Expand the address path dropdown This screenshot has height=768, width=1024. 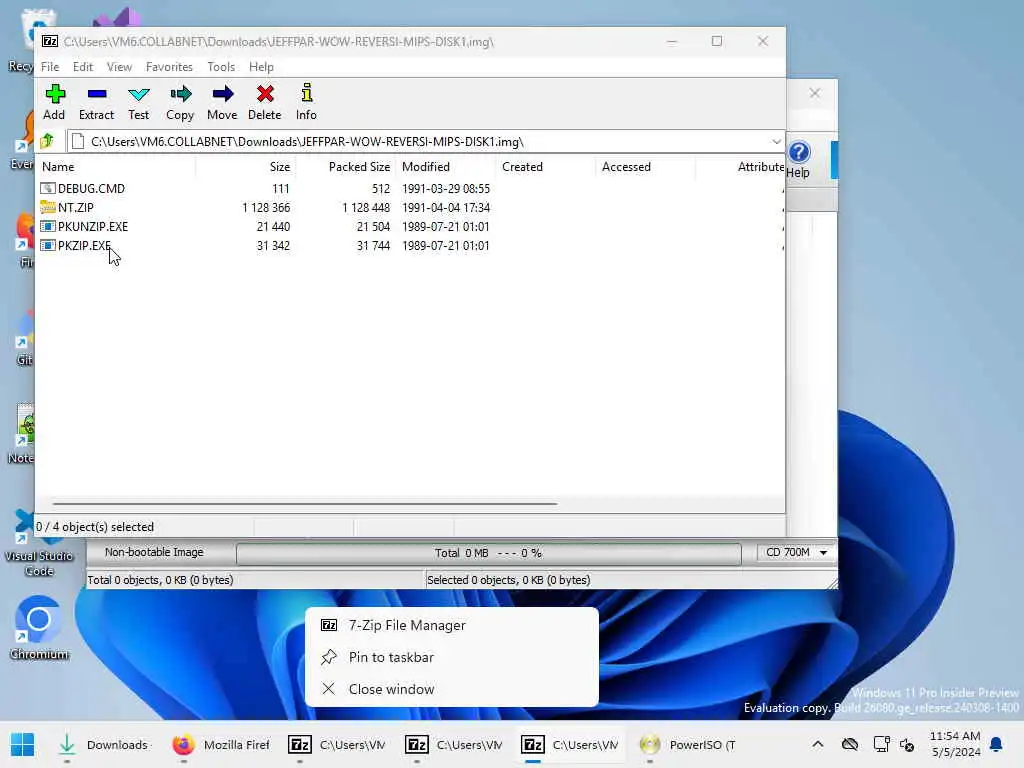click(776, 141)
